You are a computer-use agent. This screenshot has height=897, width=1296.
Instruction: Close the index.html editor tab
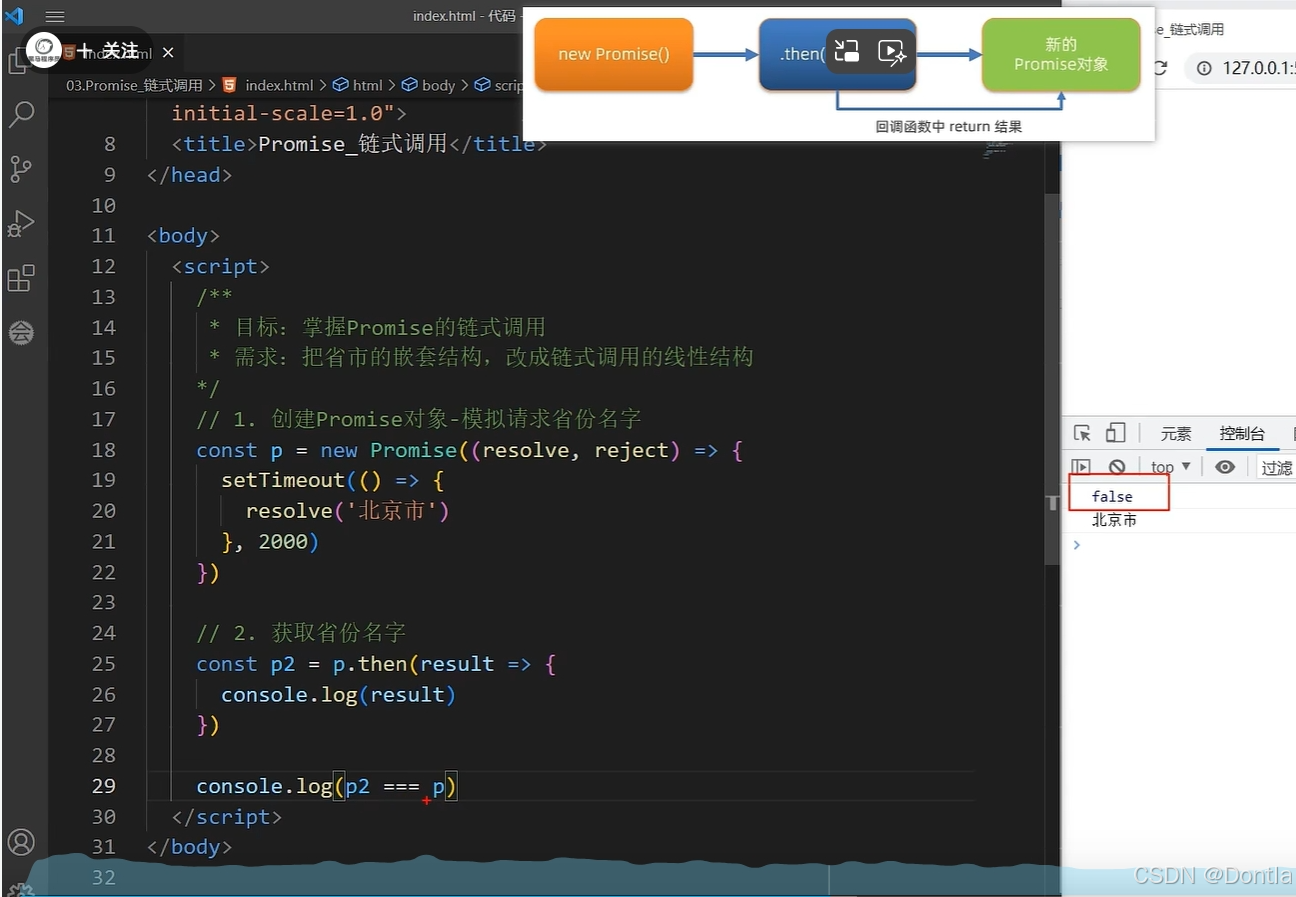[168, 52]
